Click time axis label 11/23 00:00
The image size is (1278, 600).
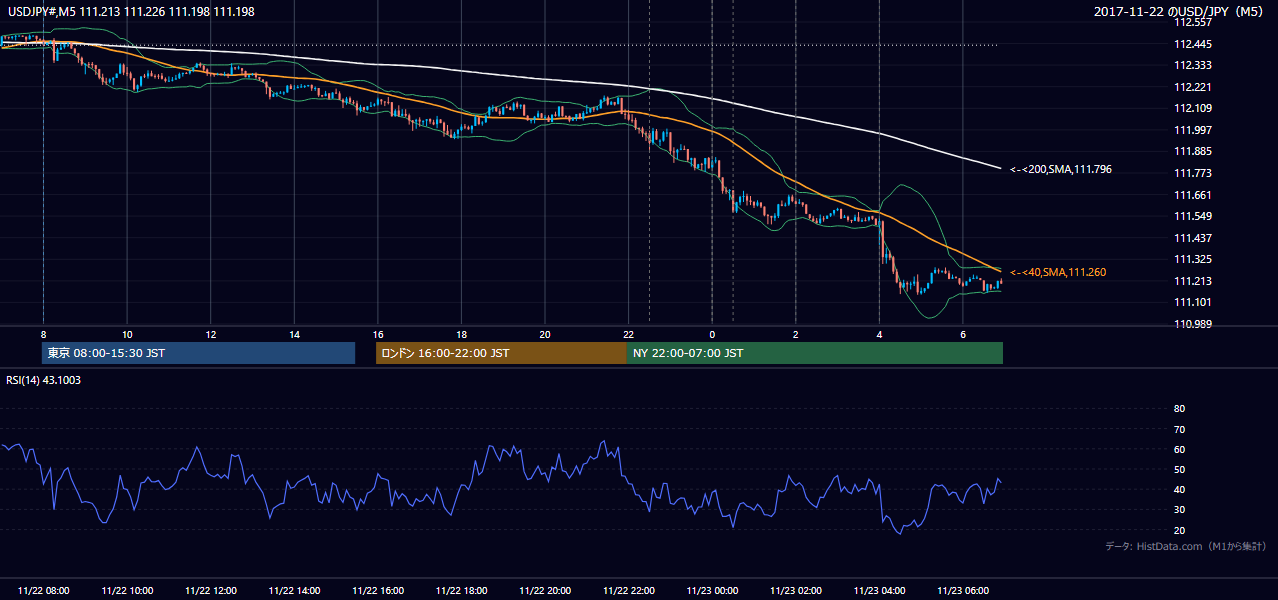click(x=712, y=591)
